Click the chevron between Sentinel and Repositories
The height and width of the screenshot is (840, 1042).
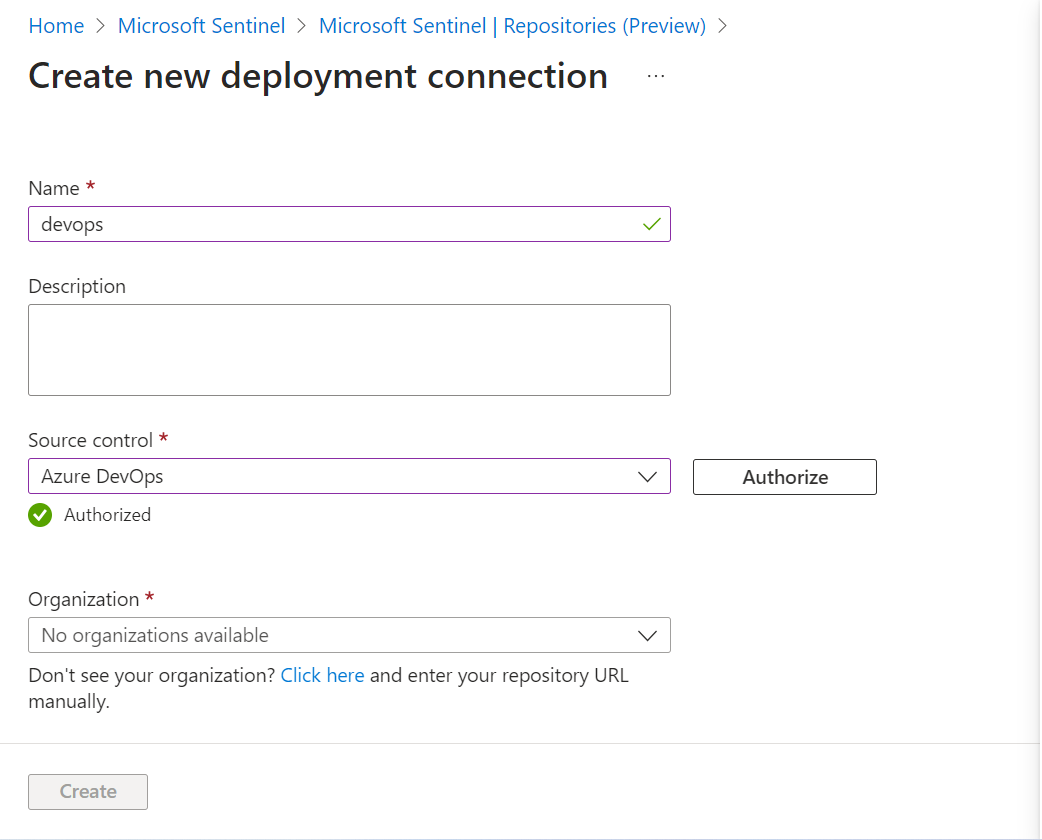(x=302, y=26)
